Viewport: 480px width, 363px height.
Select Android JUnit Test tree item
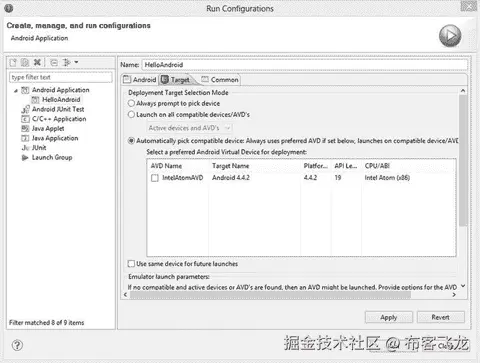[58, 109]
